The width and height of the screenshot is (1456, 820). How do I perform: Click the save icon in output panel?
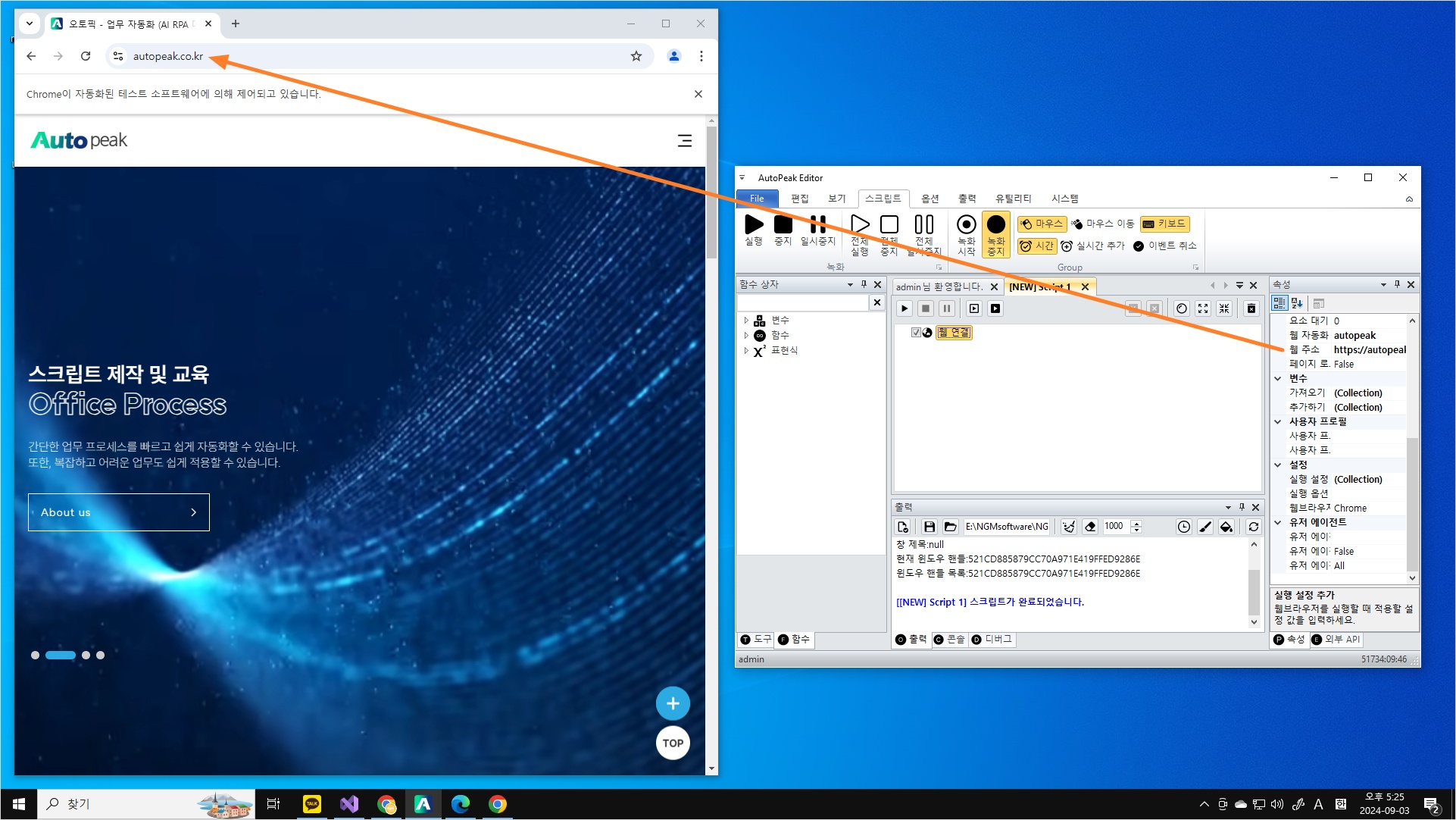click(x=929, y=527)
